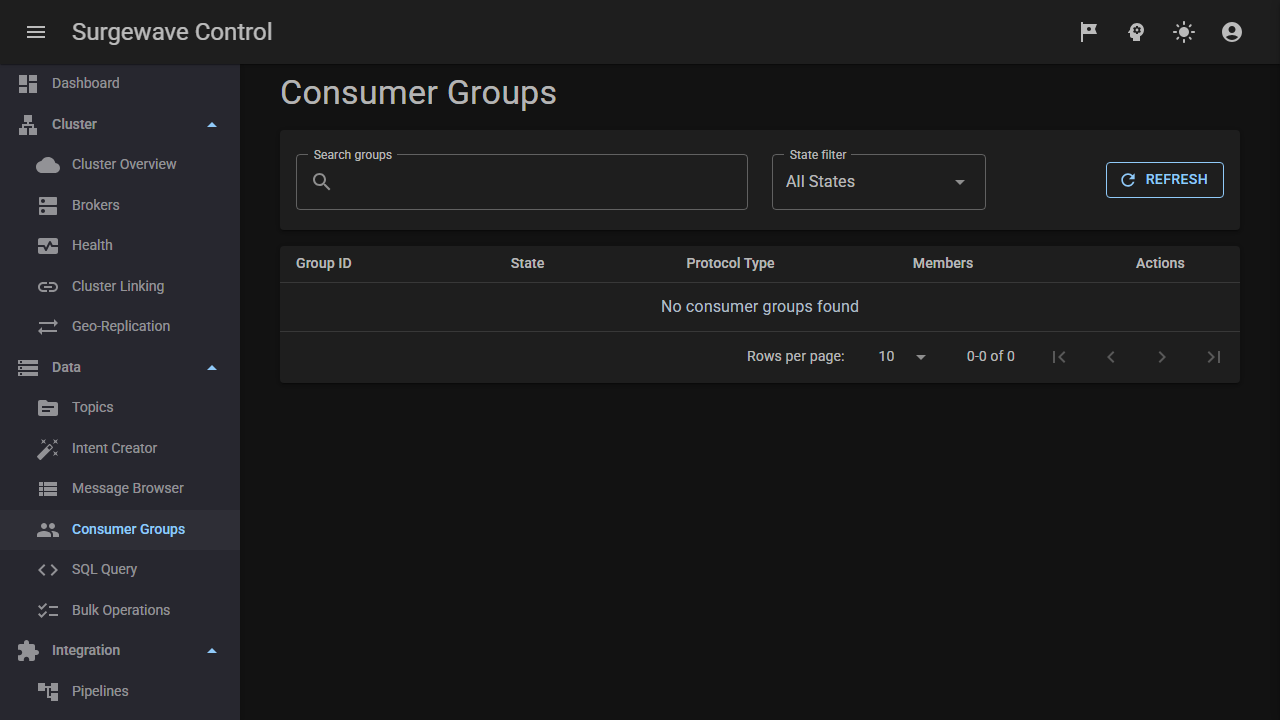Collapse the Data section chevron
This screenshot has width=1280, height=720.
point(211,368)
